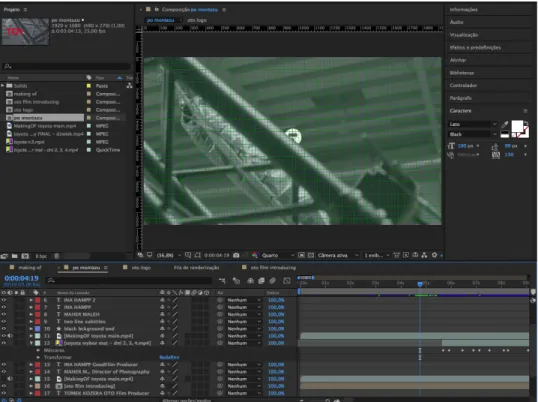The height and width of the screenshot is (402, 538).
Task: Create new composition icon in project panel
Action: coord(25,256)
